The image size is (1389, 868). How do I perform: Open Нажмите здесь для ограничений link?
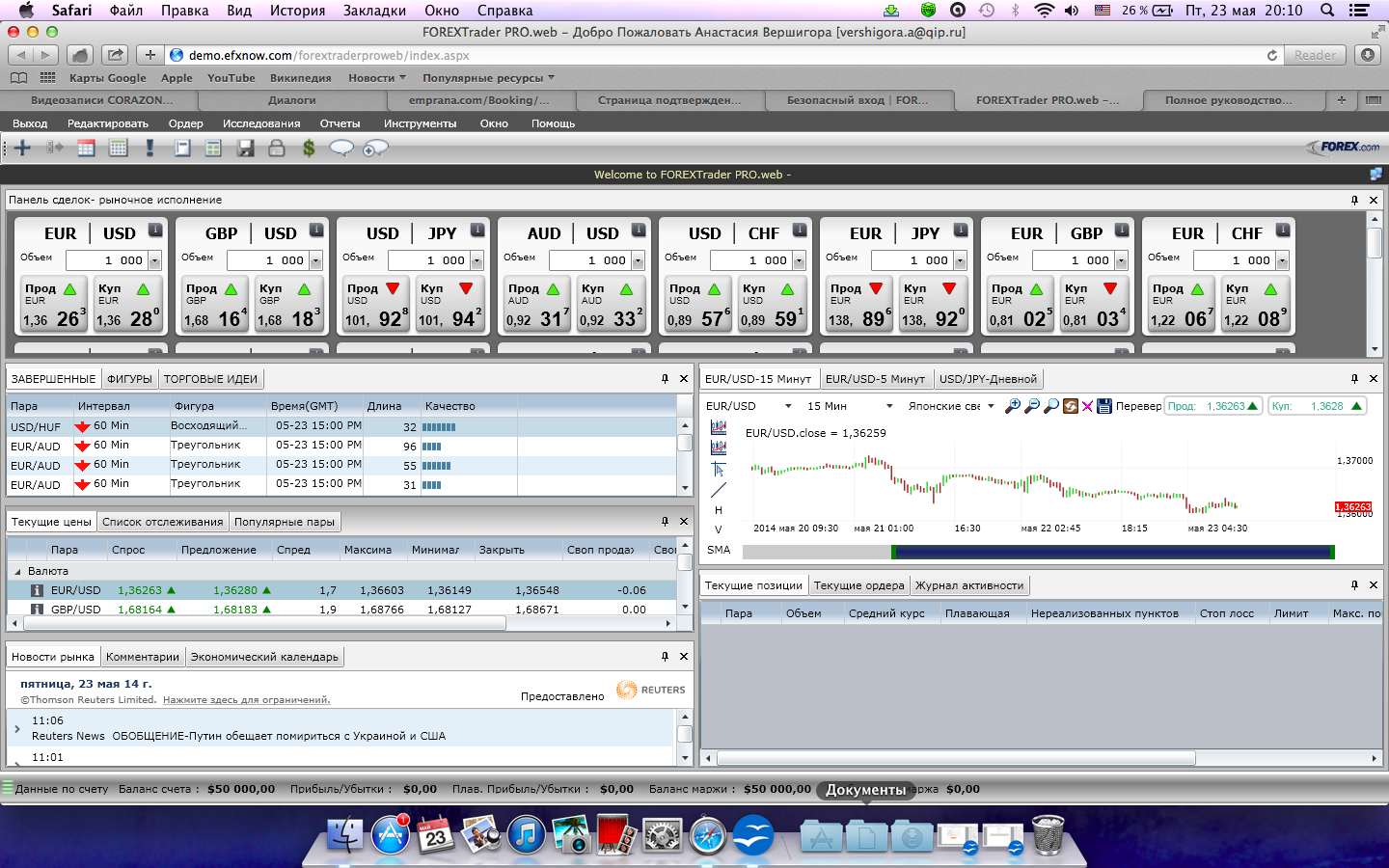click(246, 700)
